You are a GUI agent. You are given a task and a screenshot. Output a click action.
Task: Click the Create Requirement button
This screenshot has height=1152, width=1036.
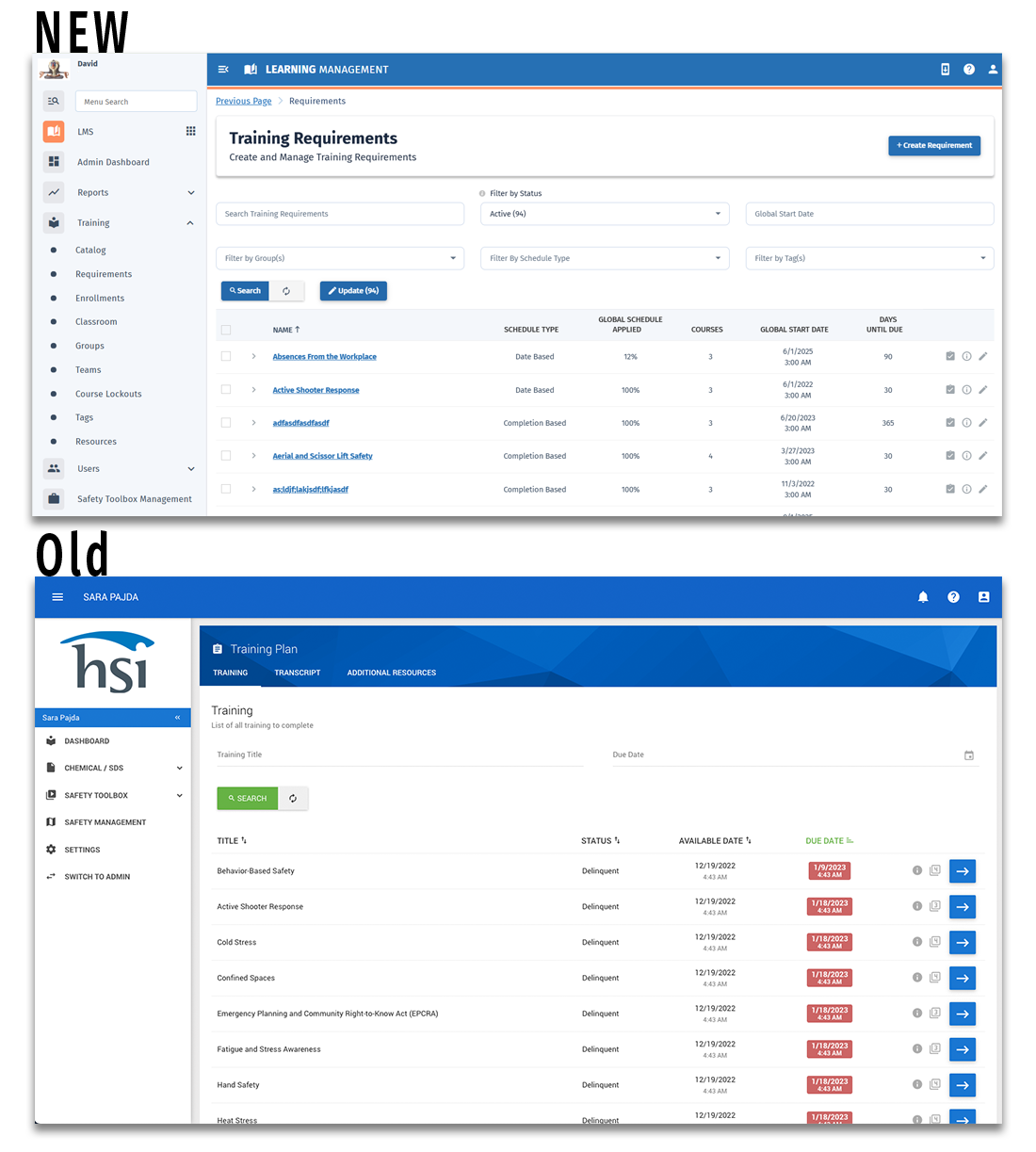(933, 145)
